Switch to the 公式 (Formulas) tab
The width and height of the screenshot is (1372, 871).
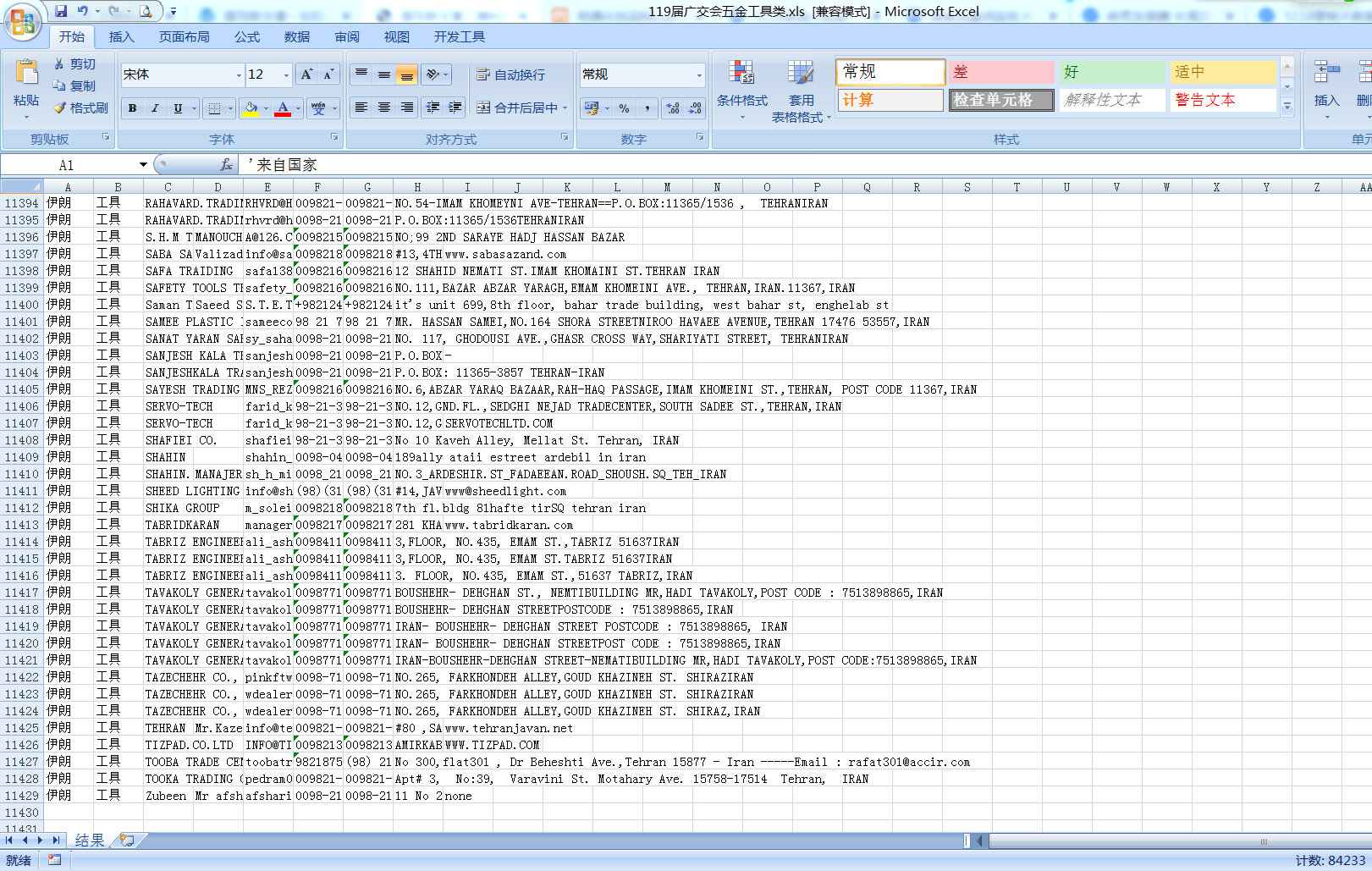coord(247,36)
